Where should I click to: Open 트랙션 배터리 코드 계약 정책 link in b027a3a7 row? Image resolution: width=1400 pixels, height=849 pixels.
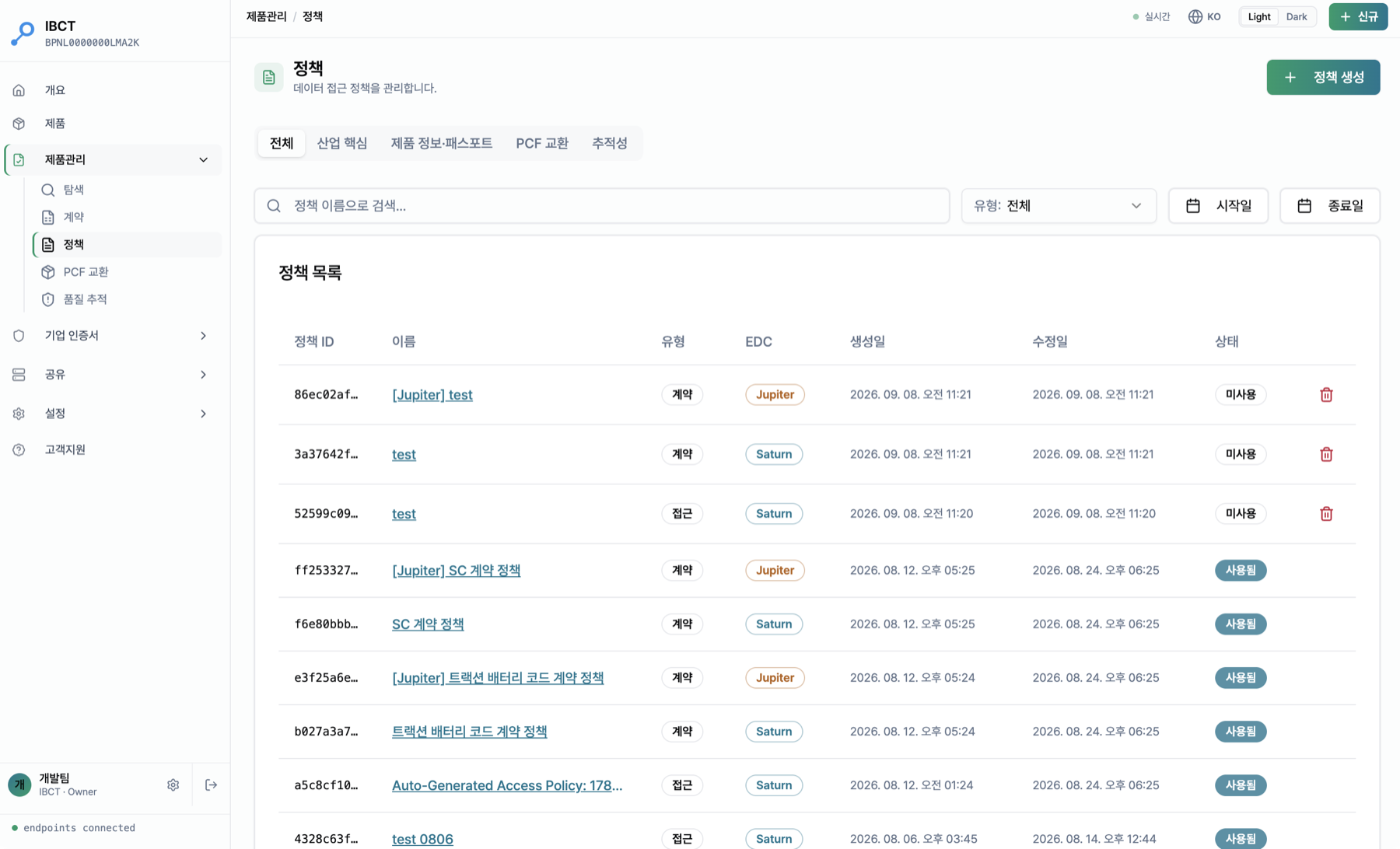[469, 732]
